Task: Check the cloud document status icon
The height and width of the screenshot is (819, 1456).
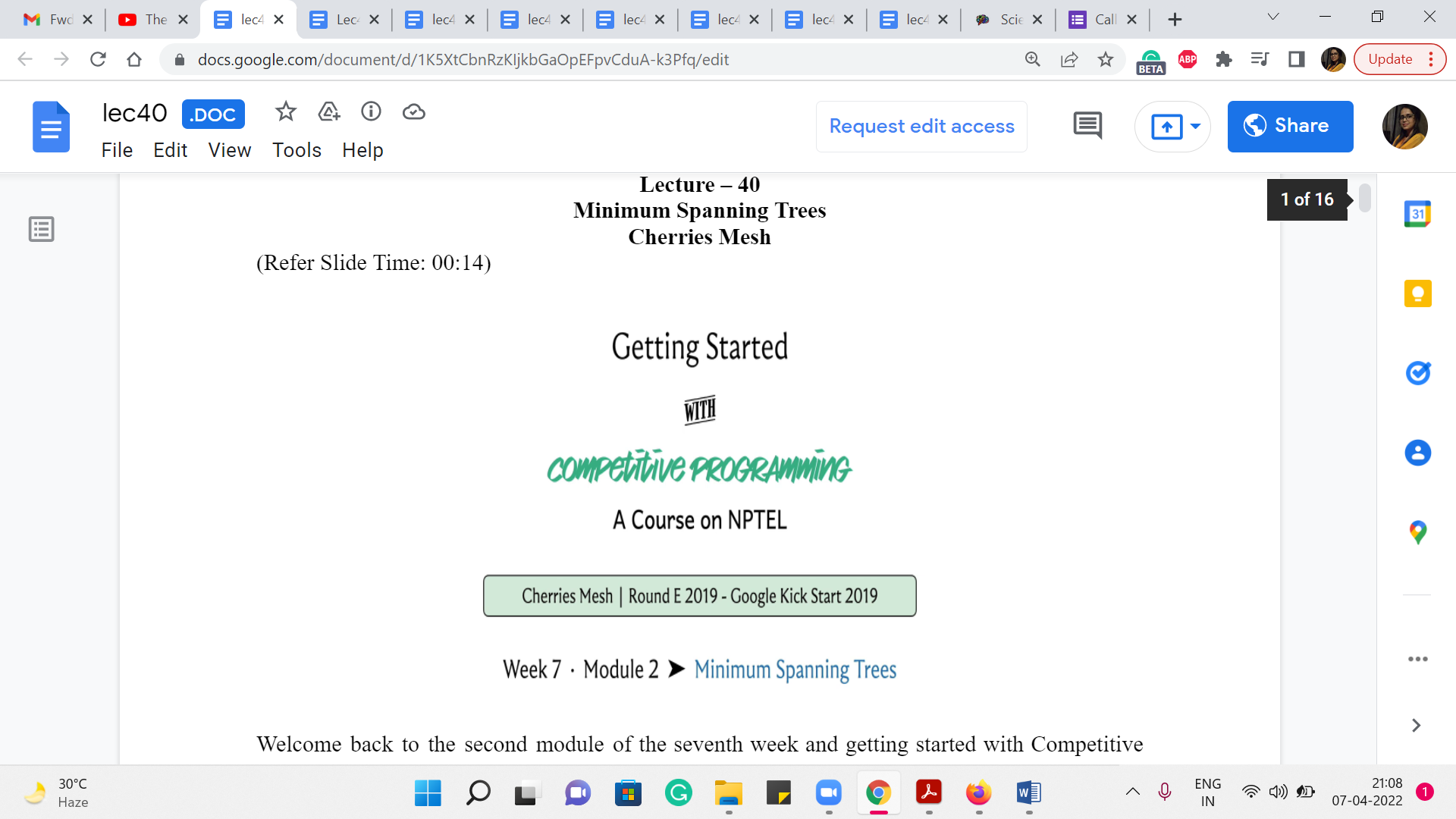Action: coord(413,112)
